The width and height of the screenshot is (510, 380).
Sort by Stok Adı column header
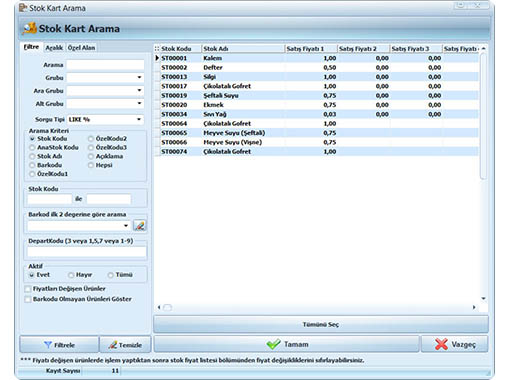tap(243, 49)
